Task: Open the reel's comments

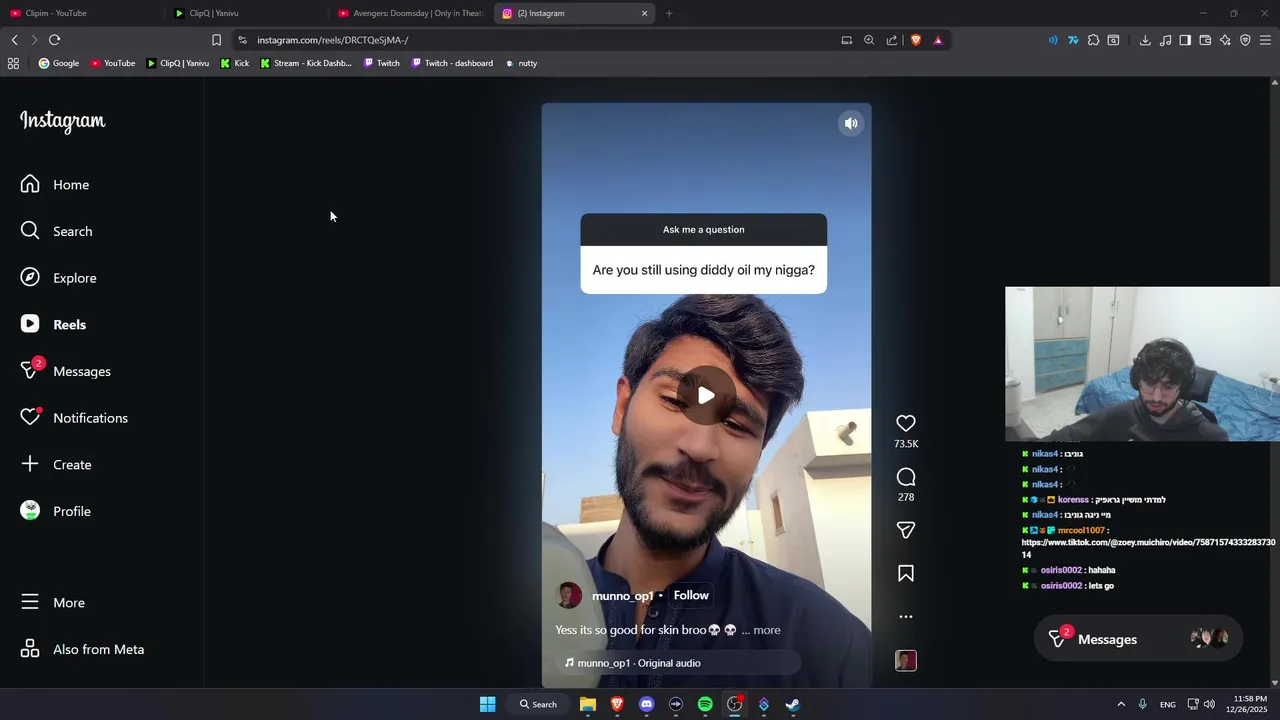Action: (906, 477)
